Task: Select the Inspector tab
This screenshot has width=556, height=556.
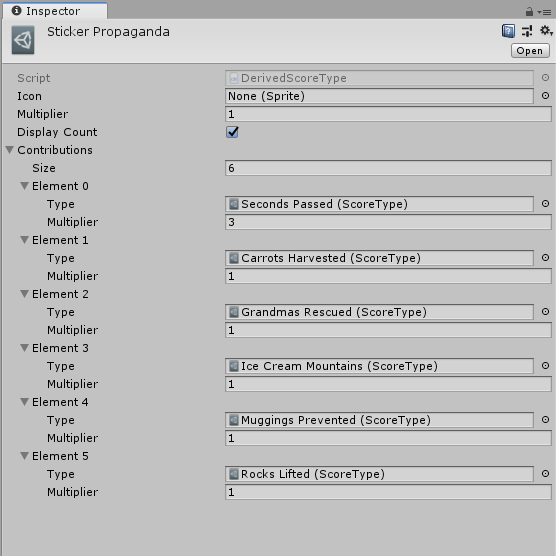Action: coord(55,11)
